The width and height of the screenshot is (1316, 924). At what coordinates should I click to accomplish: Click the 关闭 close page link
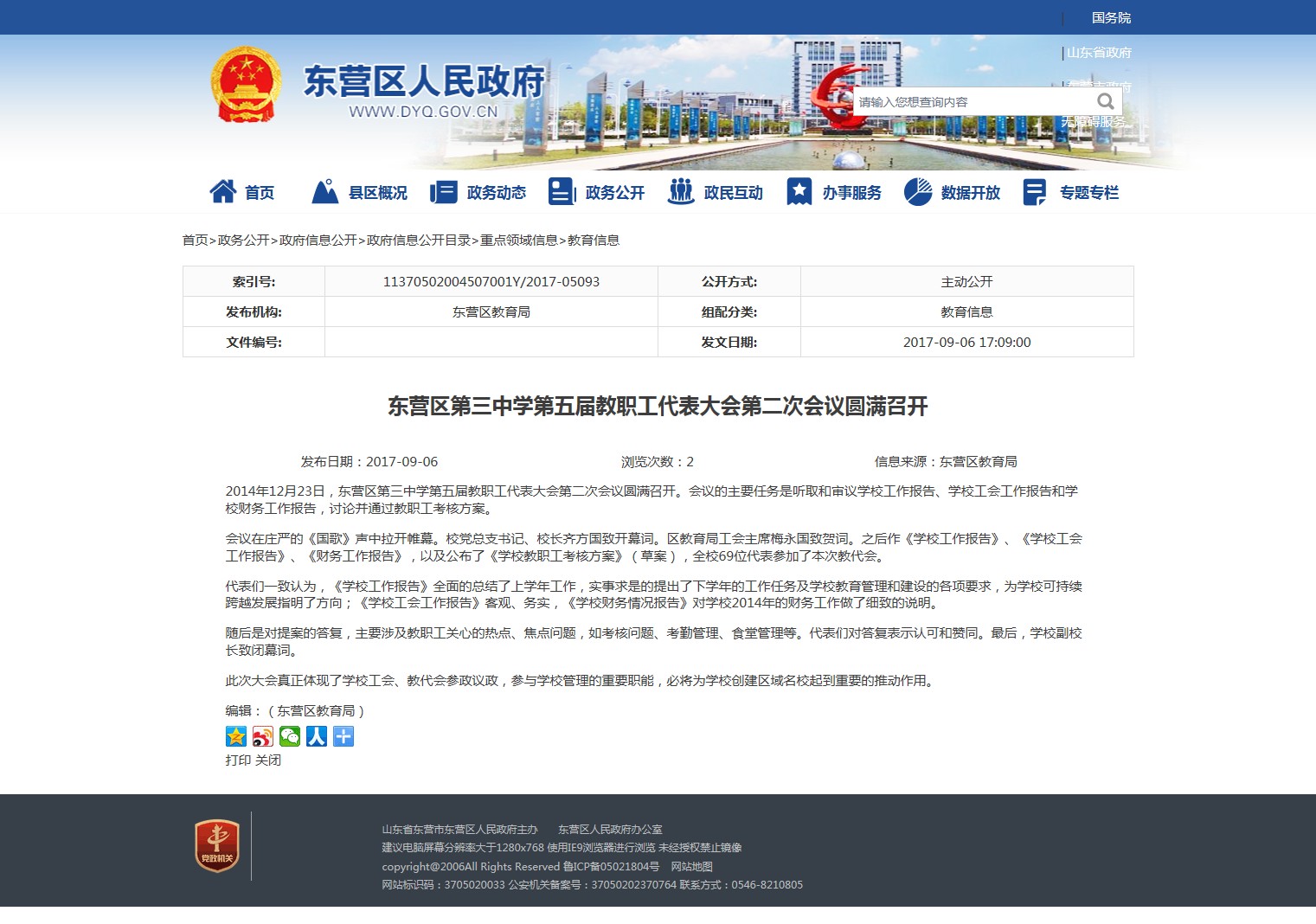[x=268, y=760]
